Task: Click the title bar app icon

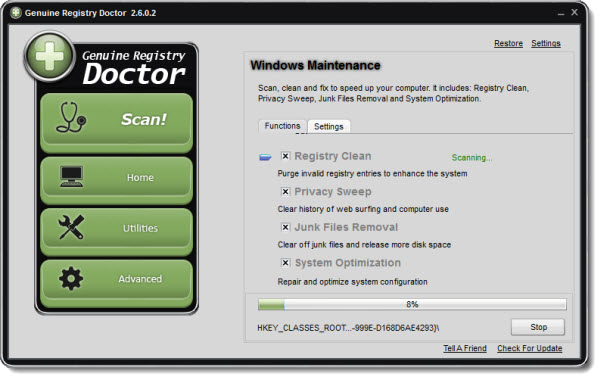Action: pos(16,13)
